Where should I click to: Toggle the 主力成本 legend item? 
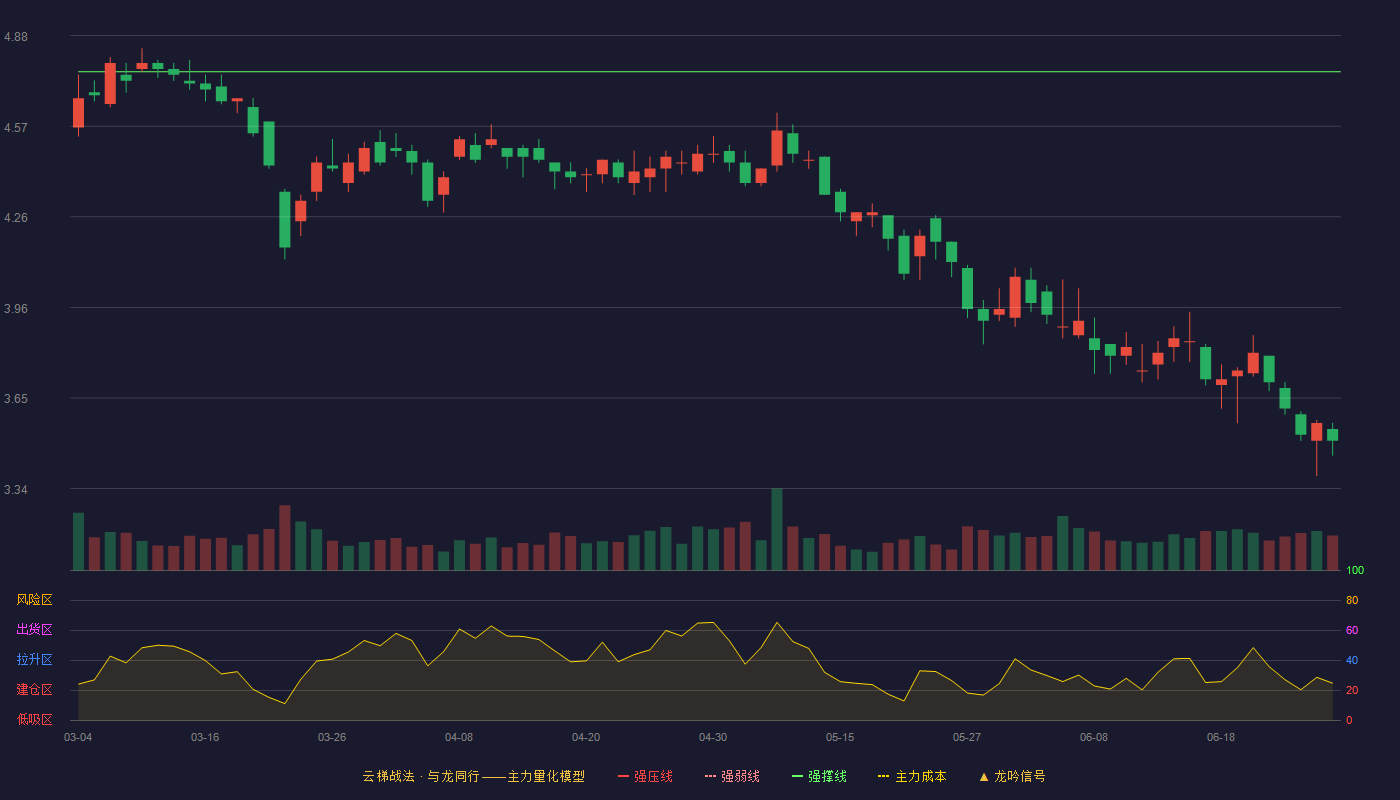tap(912, 776)
